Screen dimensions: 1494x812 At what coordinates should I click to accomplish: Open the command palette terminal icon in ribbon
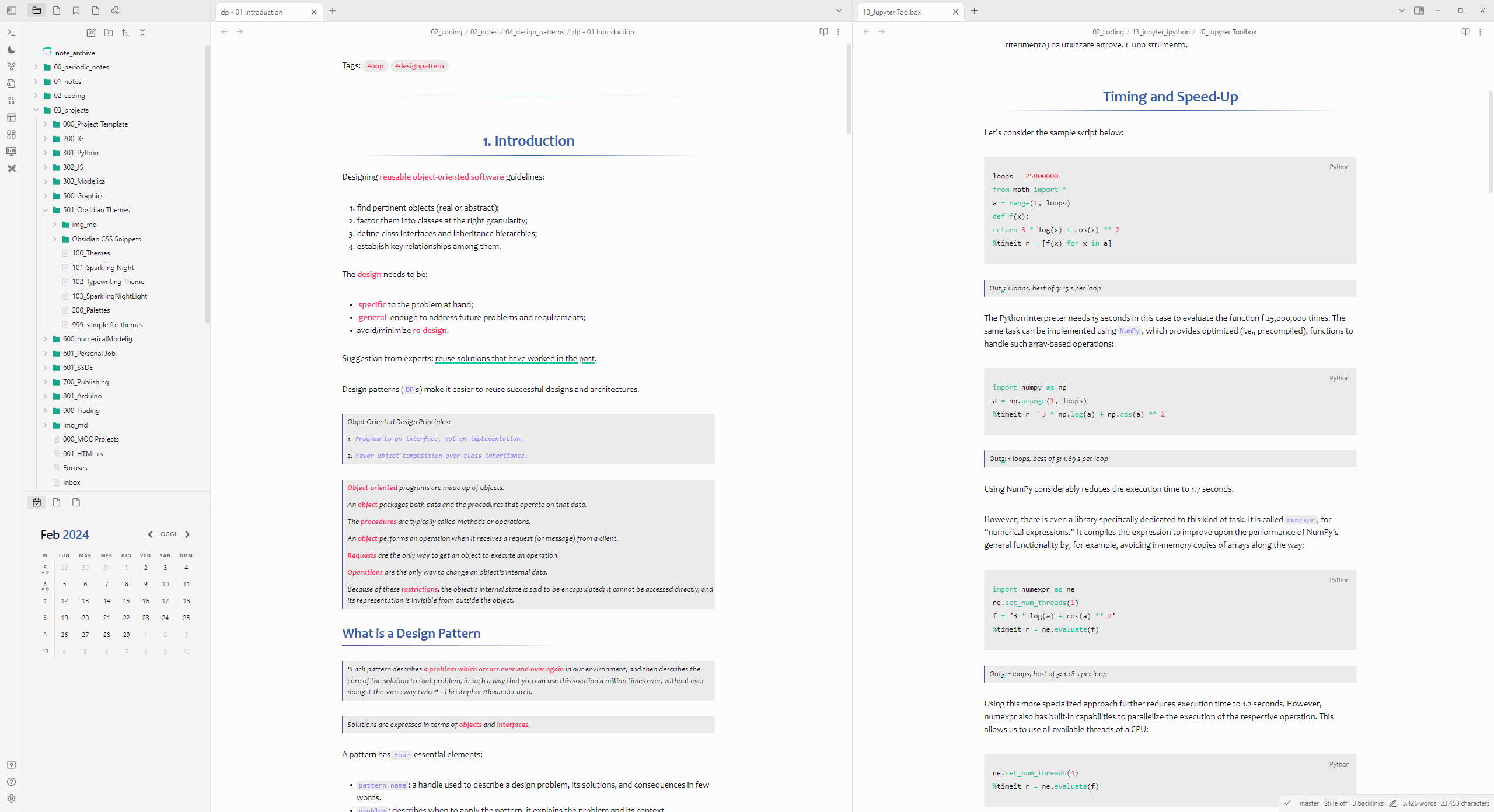point(11,33)
